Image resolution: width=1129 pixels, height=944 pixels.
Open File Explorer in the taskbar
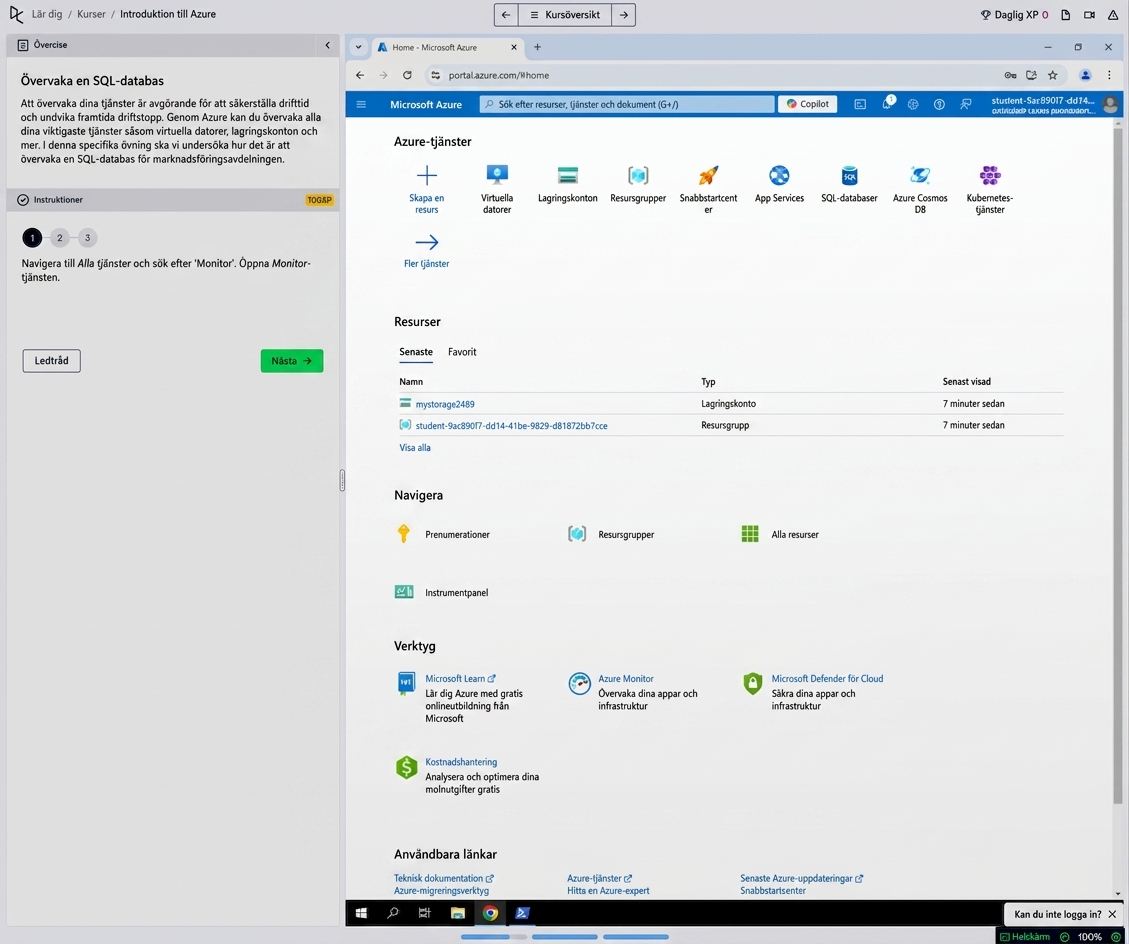(x=457, y=913)
